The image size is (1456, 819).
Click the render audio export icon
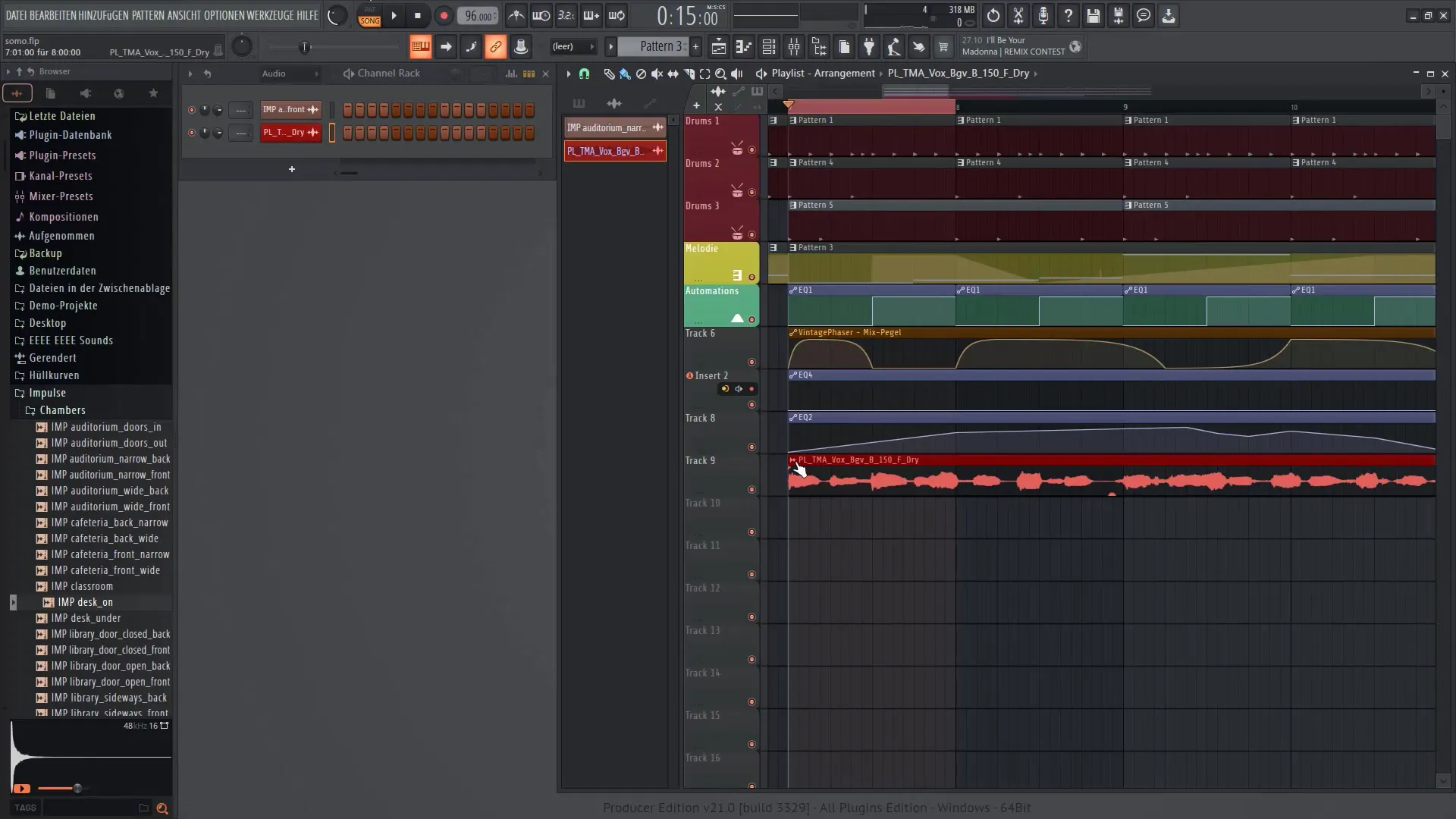click(1118, 15)
